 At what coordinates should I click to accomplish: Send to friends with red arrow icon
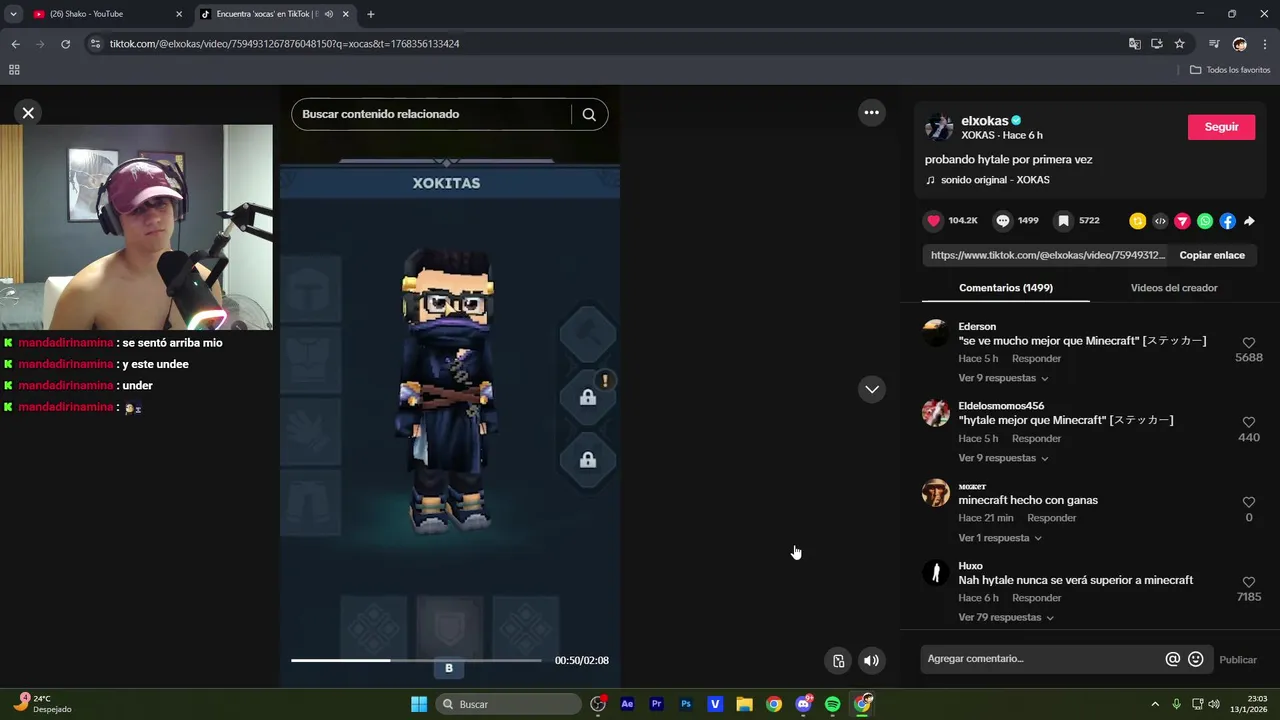coord(1182,221)
